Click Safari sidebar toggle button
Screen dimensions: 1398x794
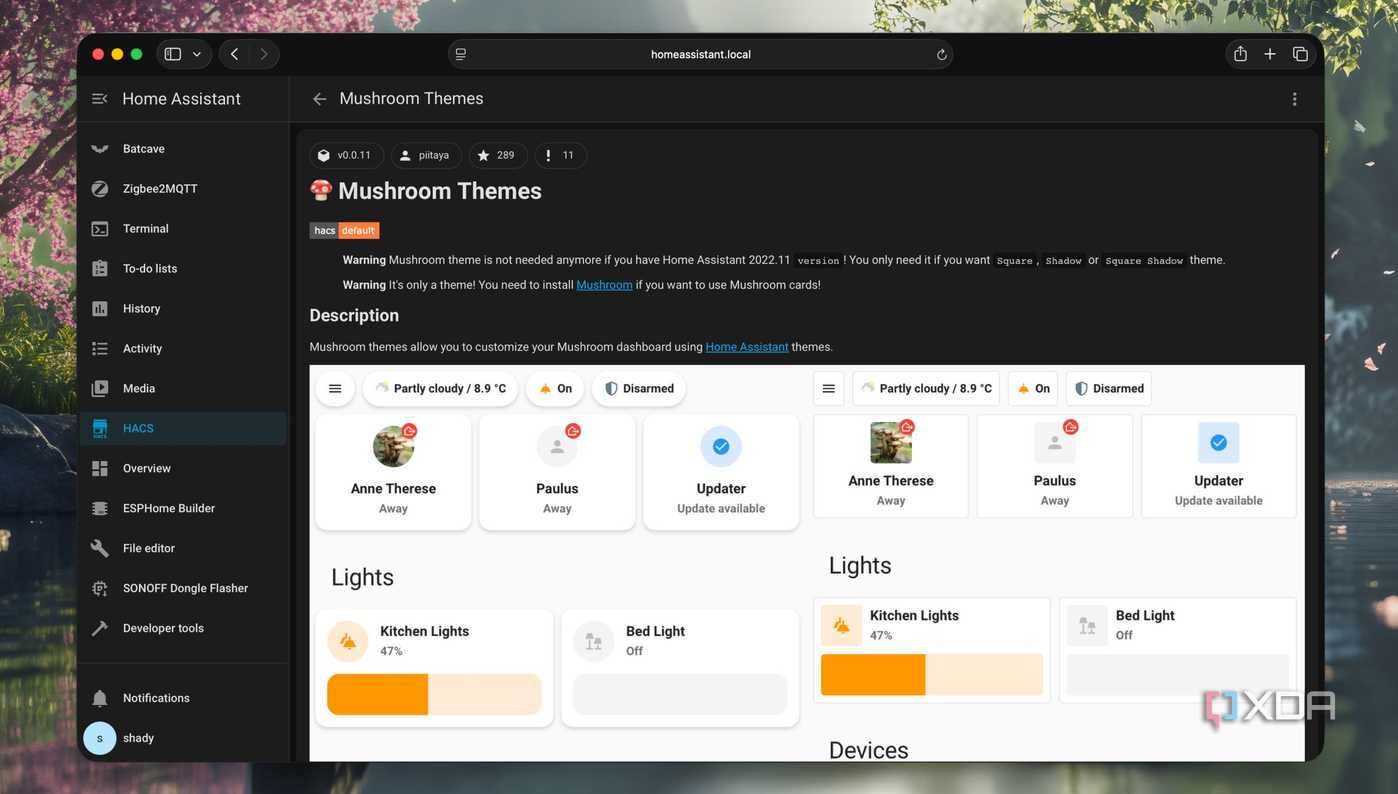point(173,54)
